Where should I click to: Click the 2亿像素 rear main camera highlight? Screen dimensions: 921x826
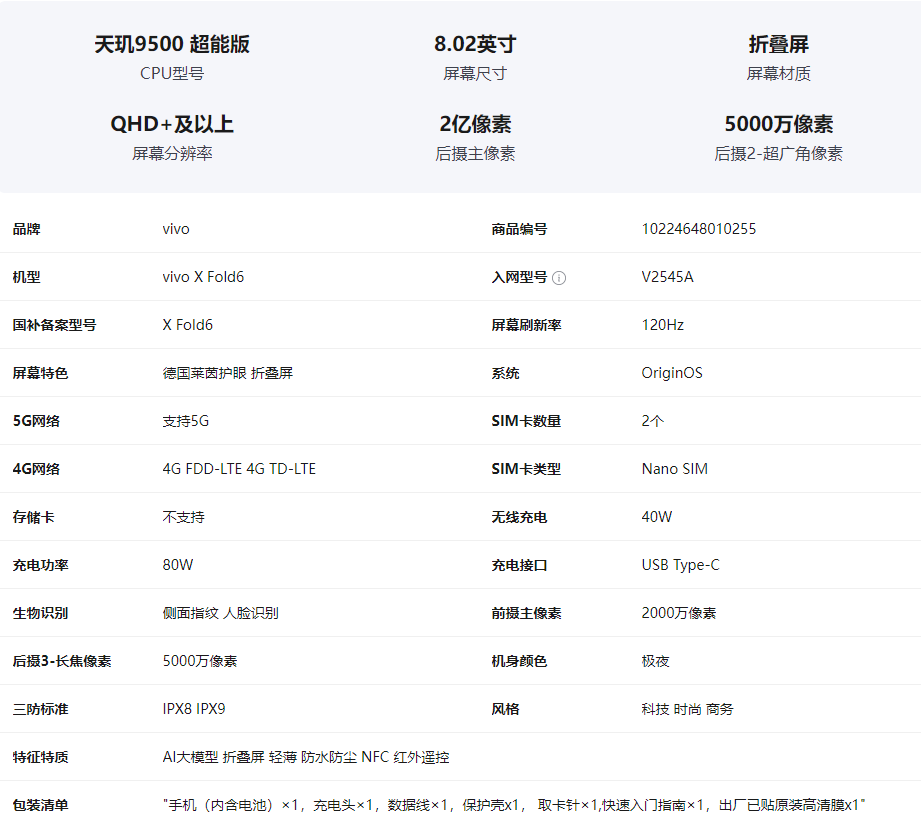click(475, 137)
